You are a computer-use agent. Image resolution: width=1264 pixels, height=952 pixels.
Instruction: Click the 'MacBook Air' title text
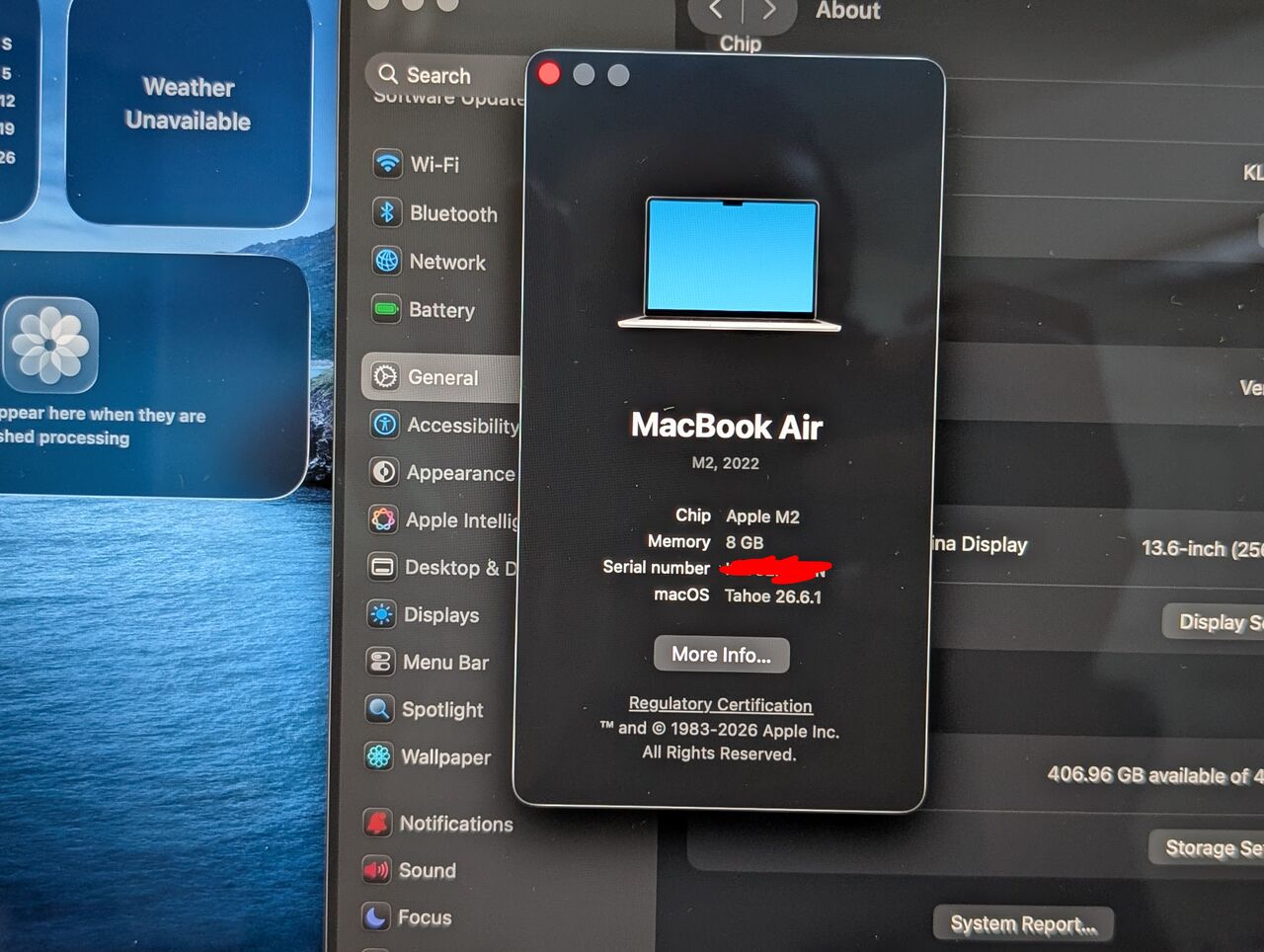[x=727, y=426]
